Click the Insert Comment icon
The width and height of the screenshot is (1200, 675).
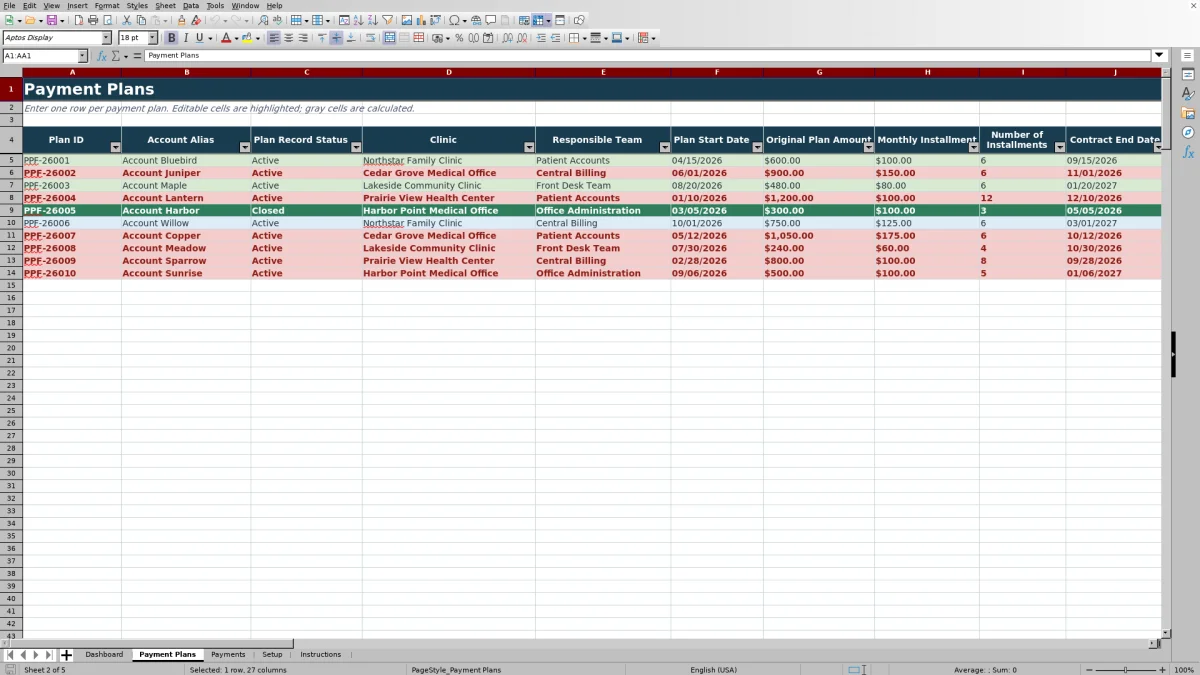coord(490,20)
